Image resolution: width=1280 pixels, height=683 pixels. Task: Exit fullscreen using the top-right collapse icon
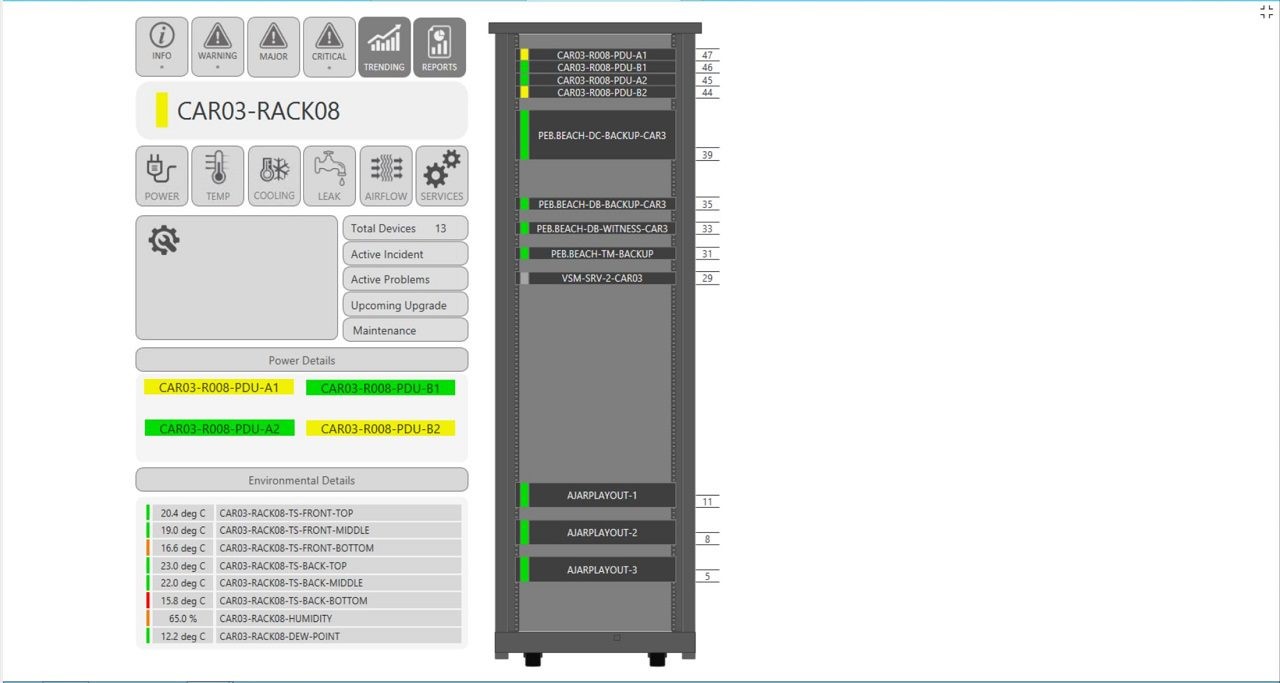[1266, 11]
